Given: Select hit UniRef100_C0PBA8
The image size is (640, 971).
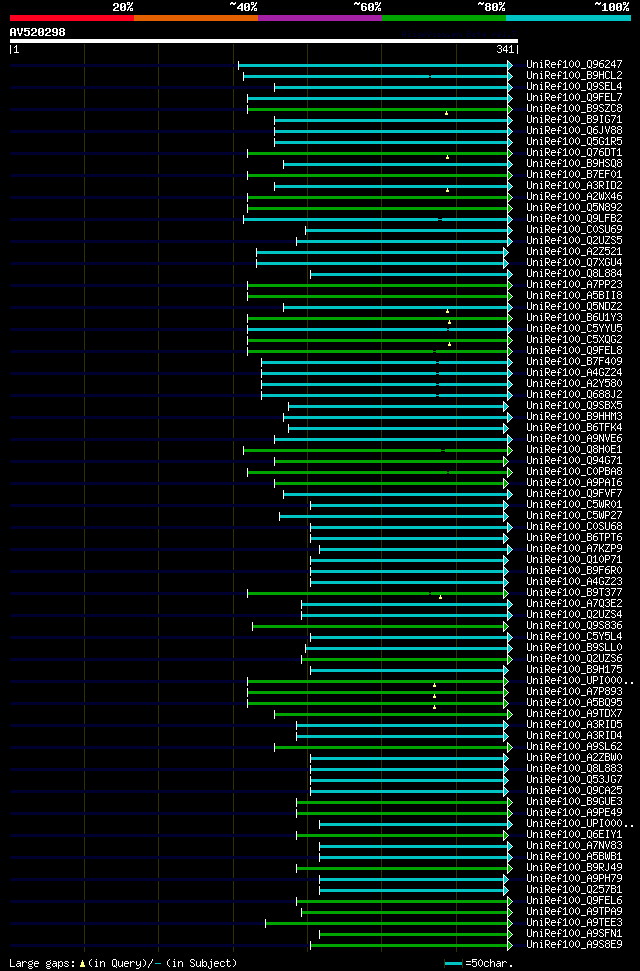Looking at the screenshot, I should pyautogui.click(x=574, y=472).
